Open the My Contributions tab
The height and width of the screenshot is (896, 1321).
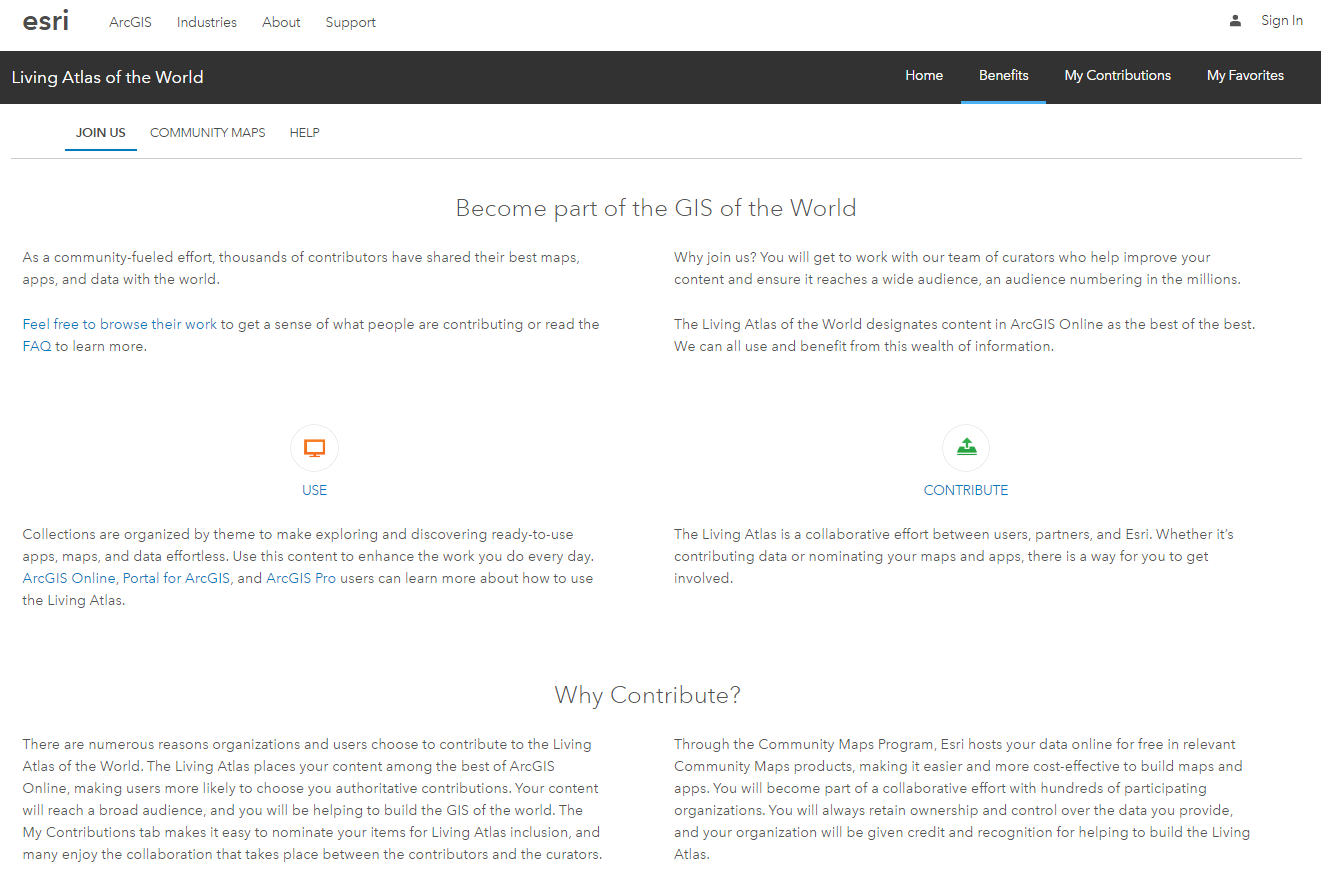pyautogui.click(x=1118, y=76)
